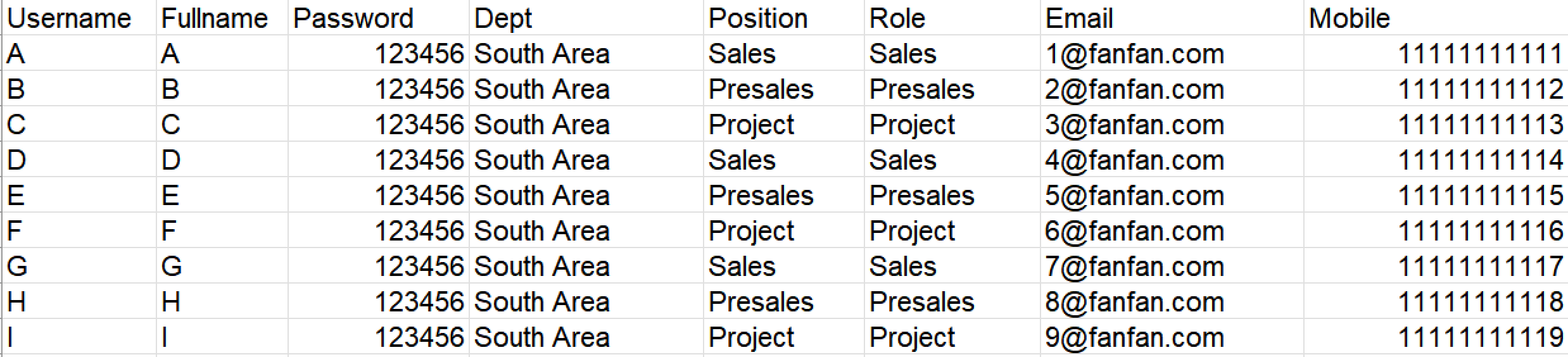Click the password cell for user H
Viewport: 1568px width, 357px height.
(419, 302)
